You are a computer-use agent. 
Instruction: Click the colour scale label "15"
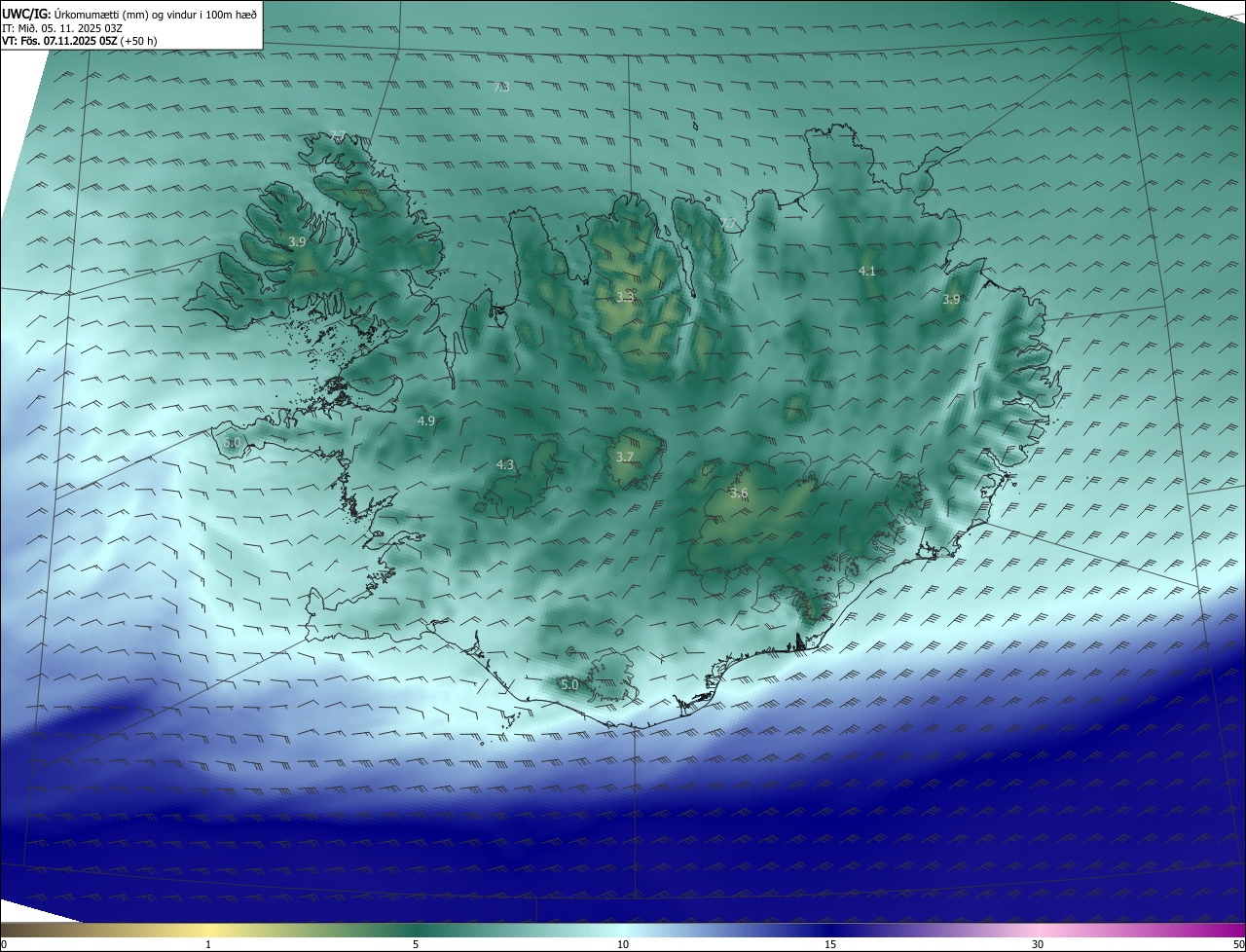tap(830, 944)
